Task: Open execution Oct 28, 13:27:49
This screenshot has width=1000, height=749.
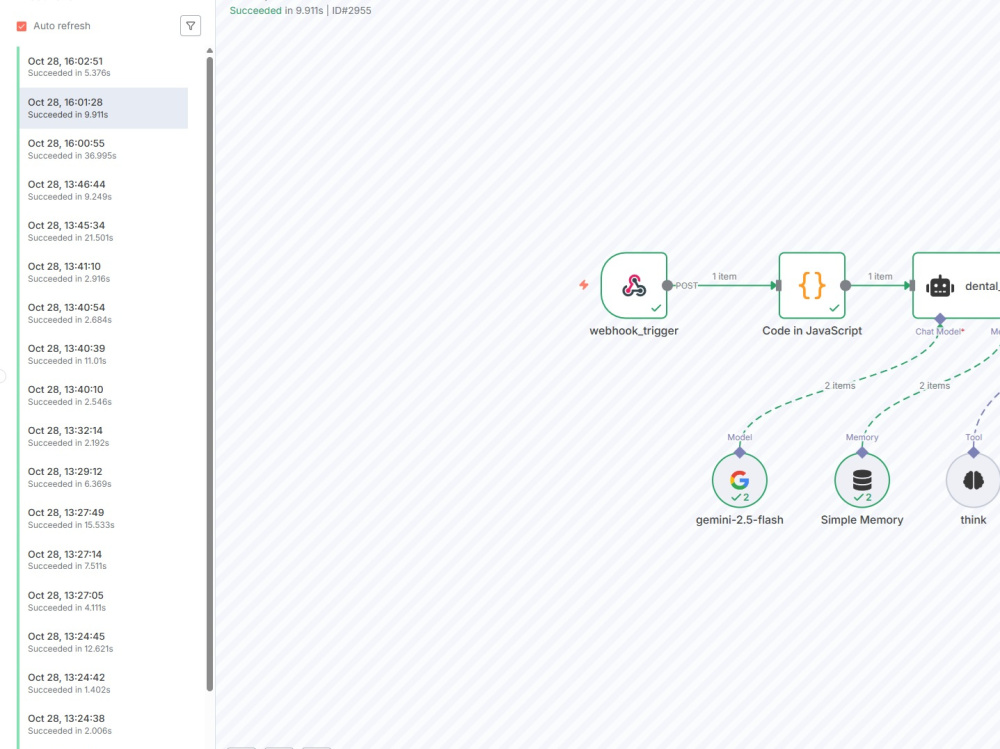Action: (103, 519)
